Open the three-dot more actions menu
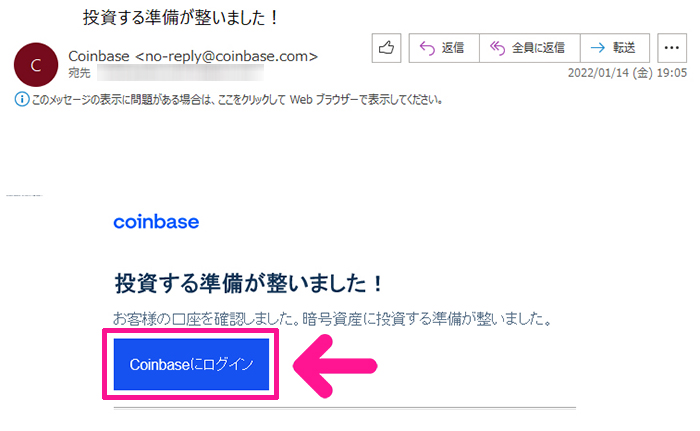700x431 pixels. (671, 48)
